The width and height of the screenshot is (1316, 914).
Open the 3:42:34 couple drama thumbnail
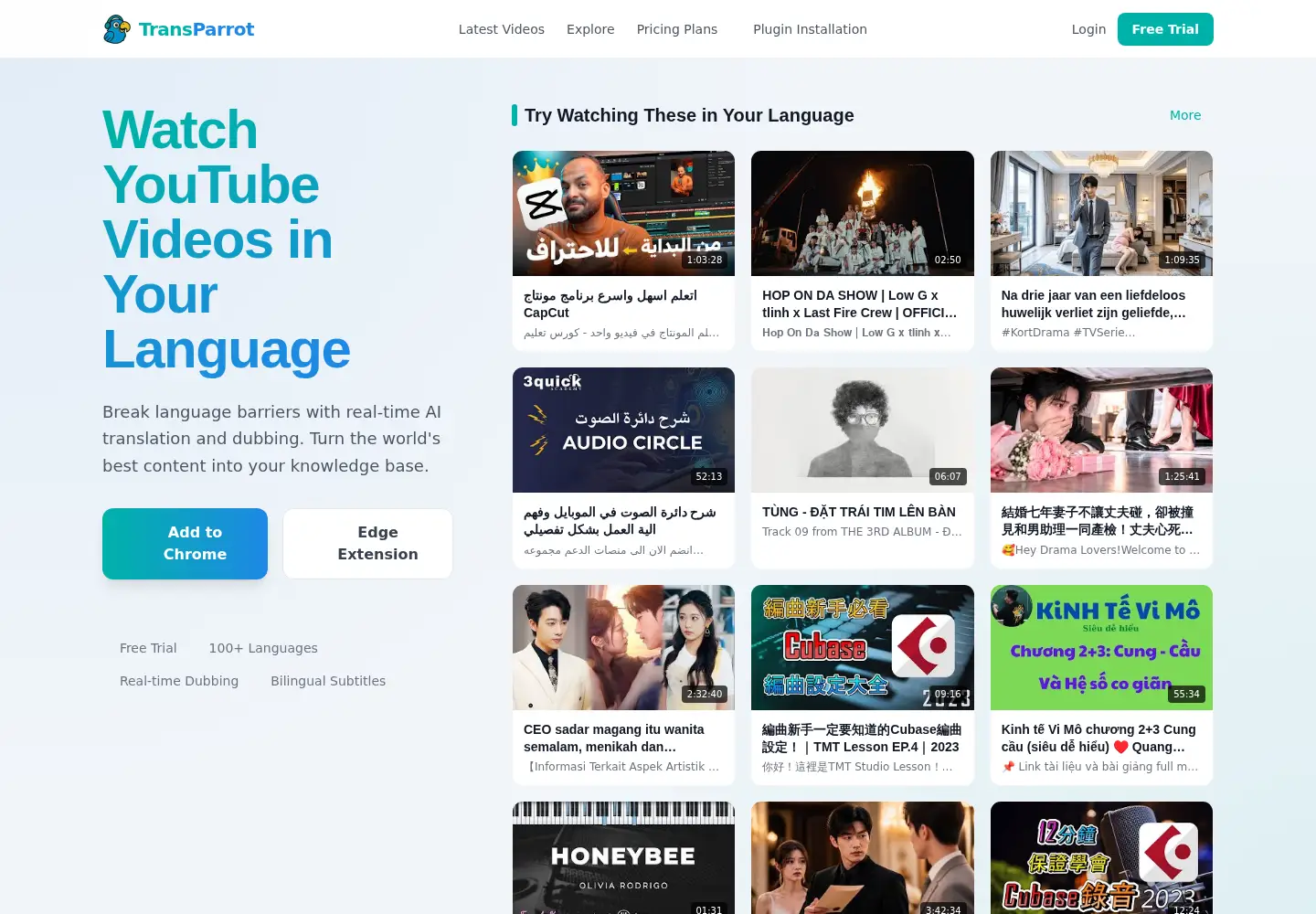(863, 857)
